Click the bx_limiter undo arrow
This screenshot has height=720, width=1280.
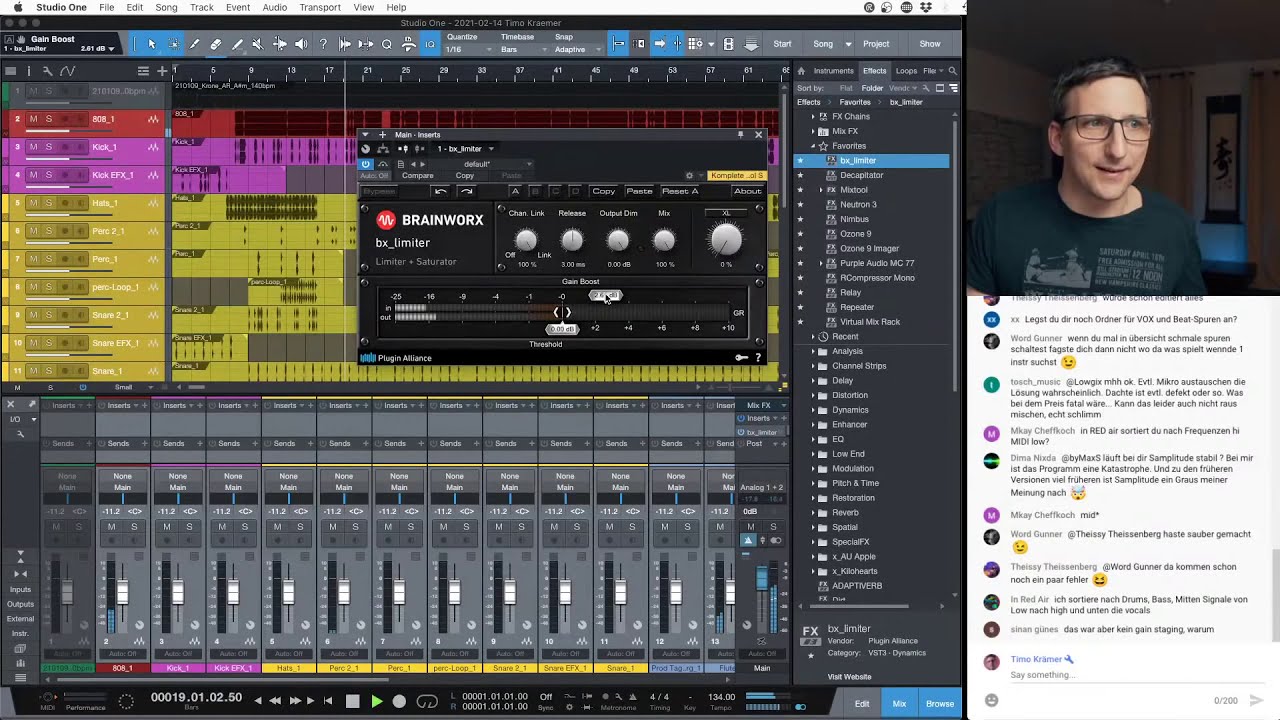pos(440,191)
